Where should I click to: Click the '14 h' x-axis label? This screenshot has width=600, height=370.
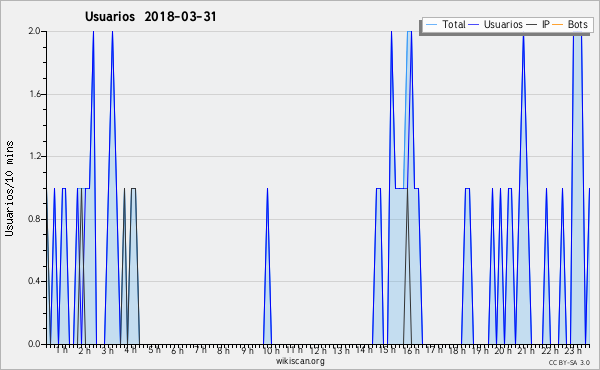364,350
